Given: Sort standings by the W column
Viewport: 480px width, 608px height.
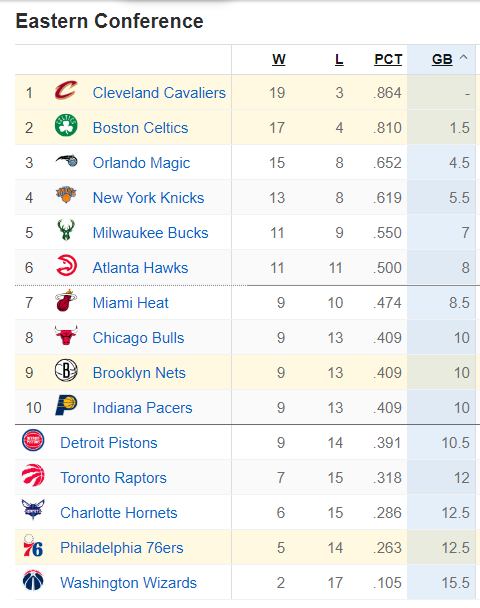Looking at the screenshot, I should pyautogui.click(x=279, y=59).
